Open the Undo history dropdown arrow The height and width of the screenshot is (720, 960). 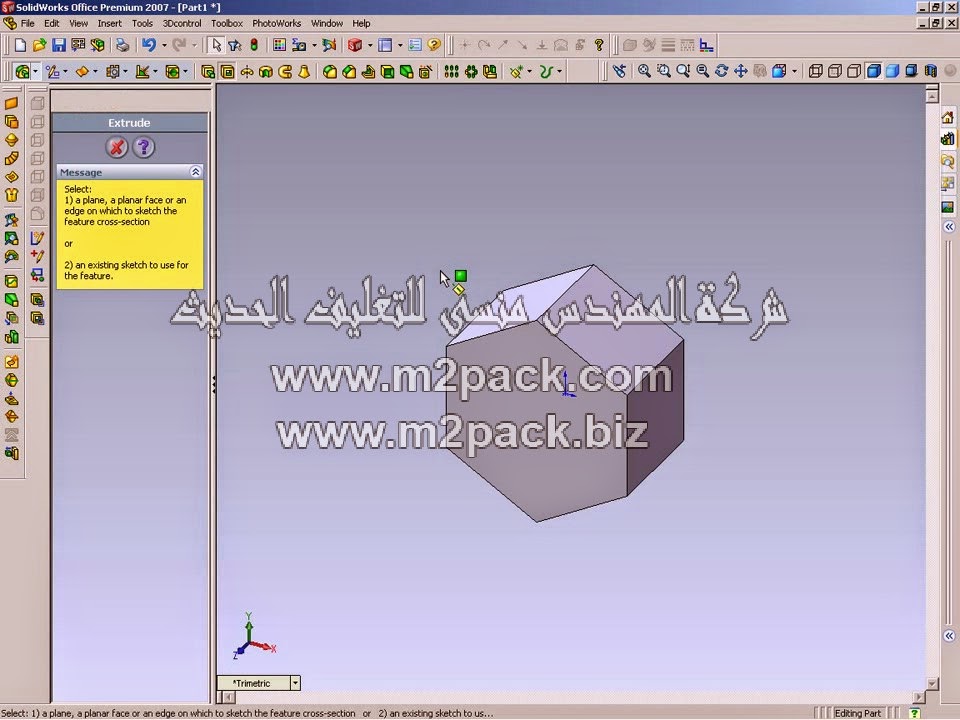(x=164, y=46)
